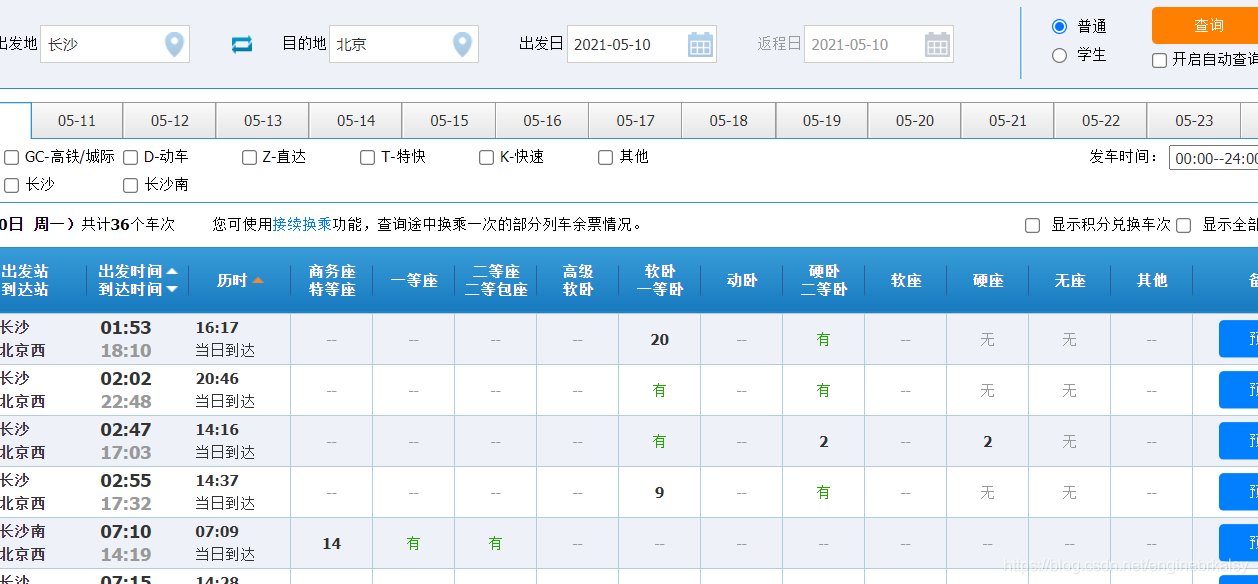Click 二等座 有 for the 07:10 train
Viewport: 1258px width, 584px height.
[496, 544]
